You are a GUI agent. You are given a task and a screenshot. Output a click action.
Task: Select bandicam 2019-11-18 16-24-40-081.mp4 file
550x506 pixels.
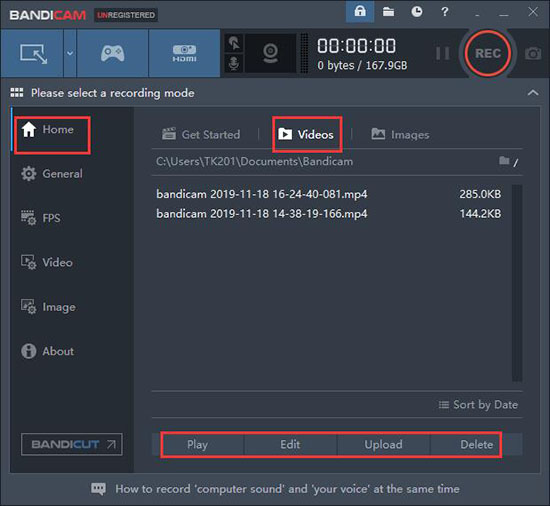262,194
